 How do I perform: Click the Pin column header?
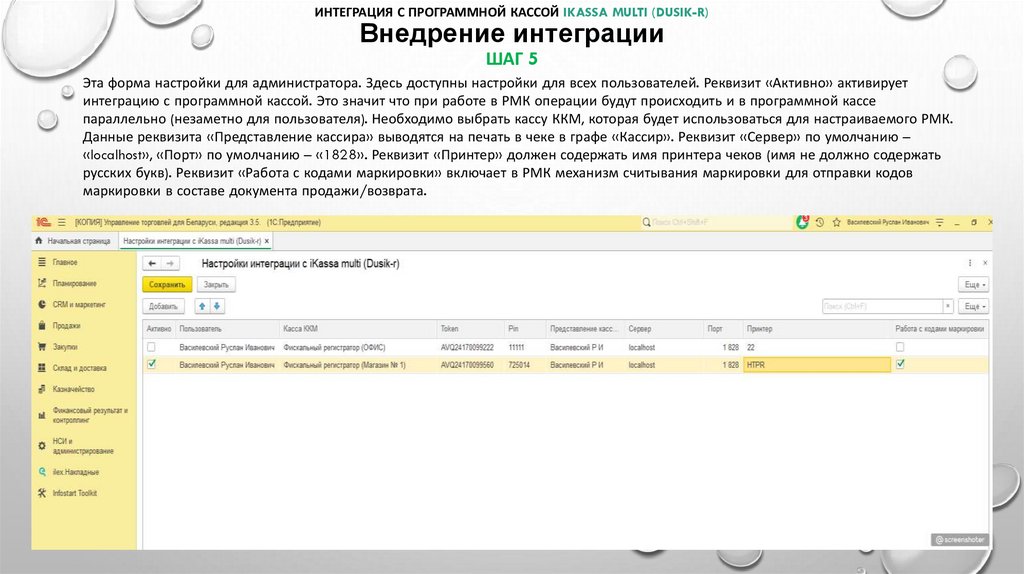tap(525, 328)
